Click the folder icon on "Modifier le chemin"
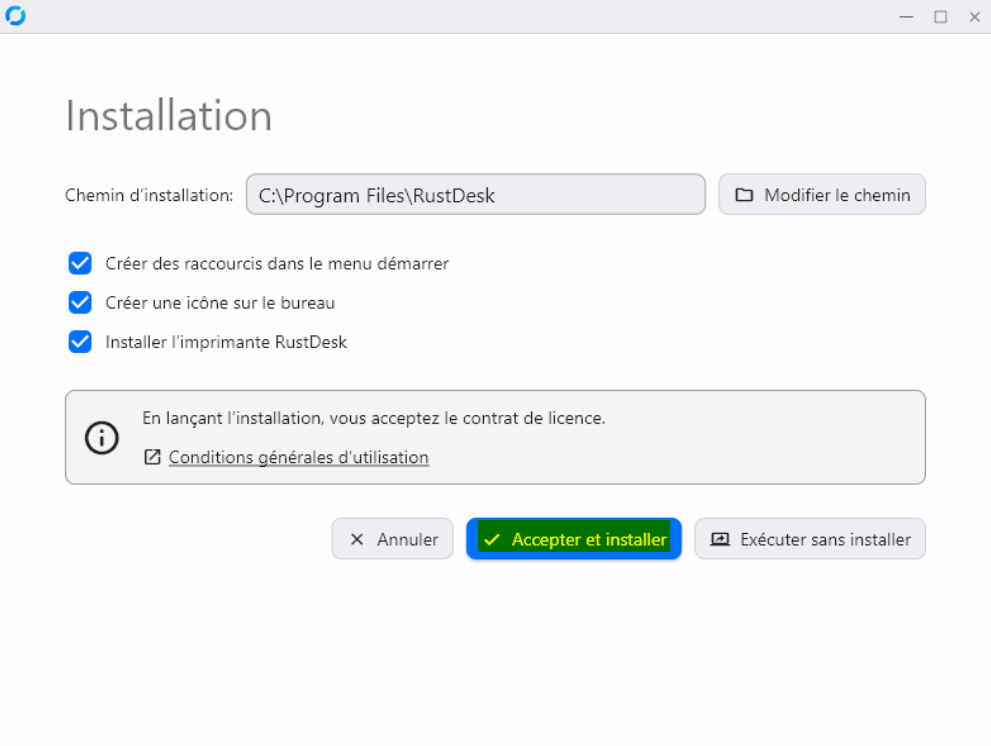This screenshot has height=746, width=991. [744, 195]
